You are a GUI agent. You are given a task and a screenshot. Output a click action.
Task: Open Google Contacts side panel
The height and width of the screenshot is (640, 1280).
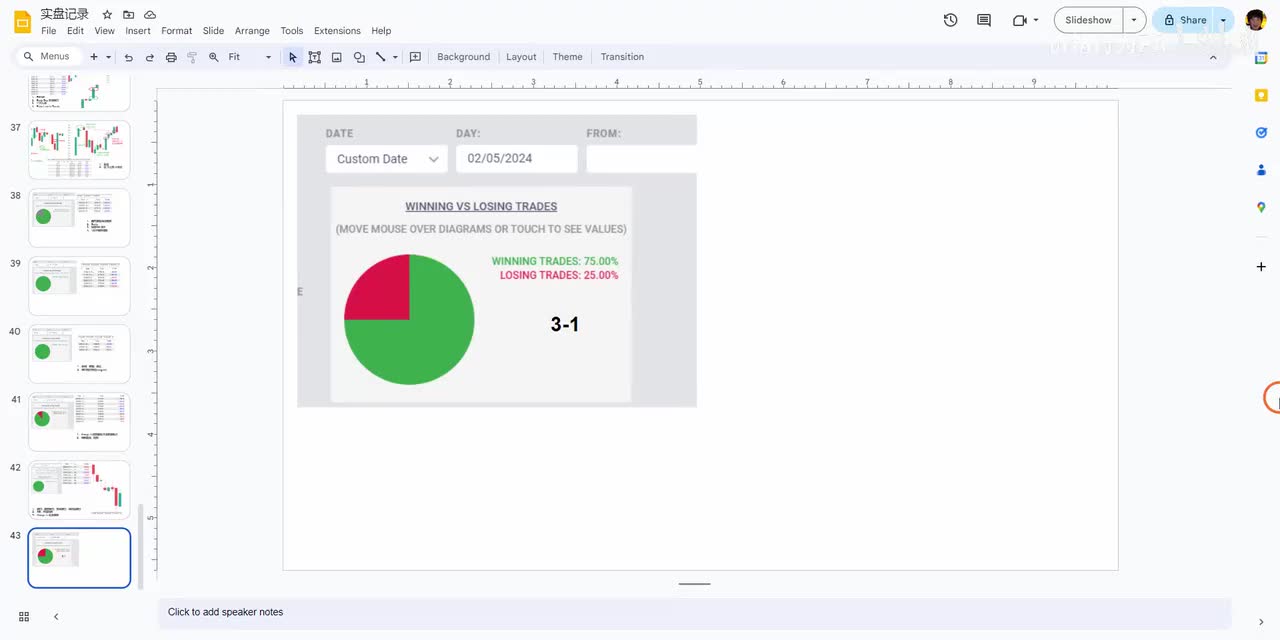(1261, 170)
